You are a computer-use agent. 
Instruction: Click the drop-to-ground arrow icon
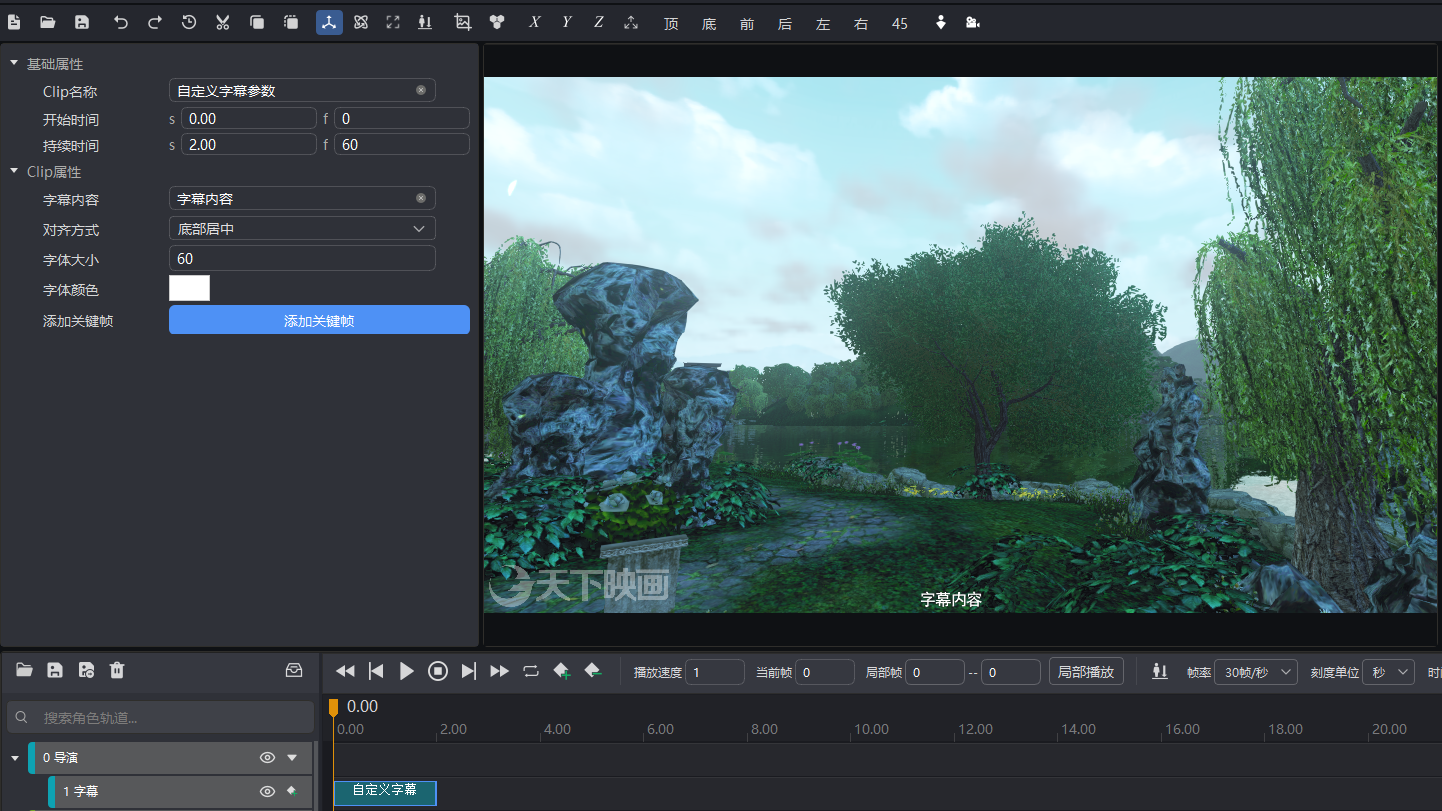click(x=940, y=22)
